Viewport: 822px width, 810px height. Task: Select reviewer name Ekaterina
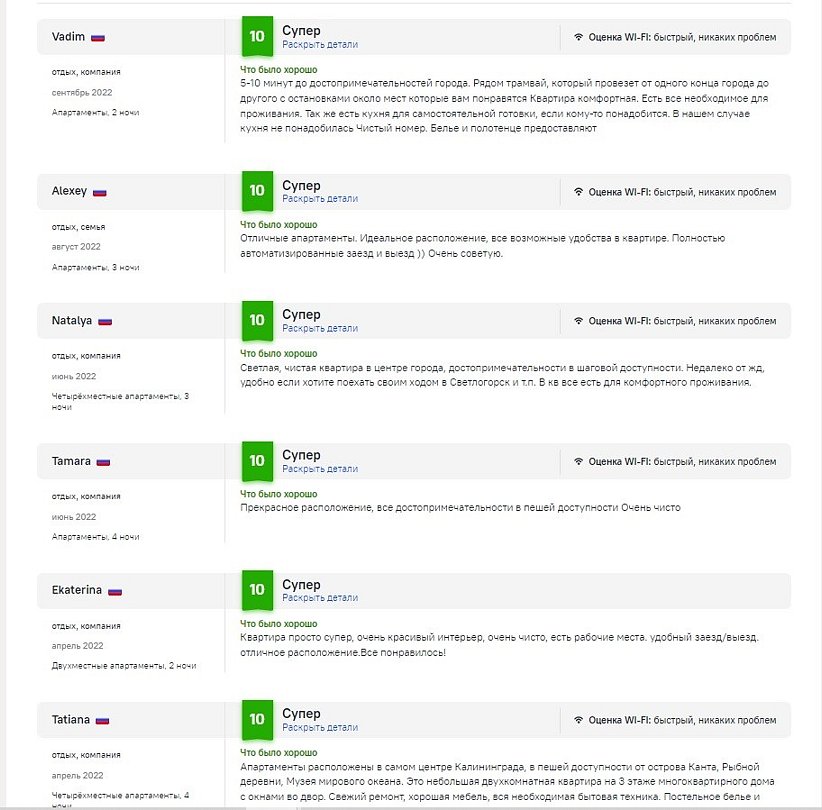click(77, 590)
